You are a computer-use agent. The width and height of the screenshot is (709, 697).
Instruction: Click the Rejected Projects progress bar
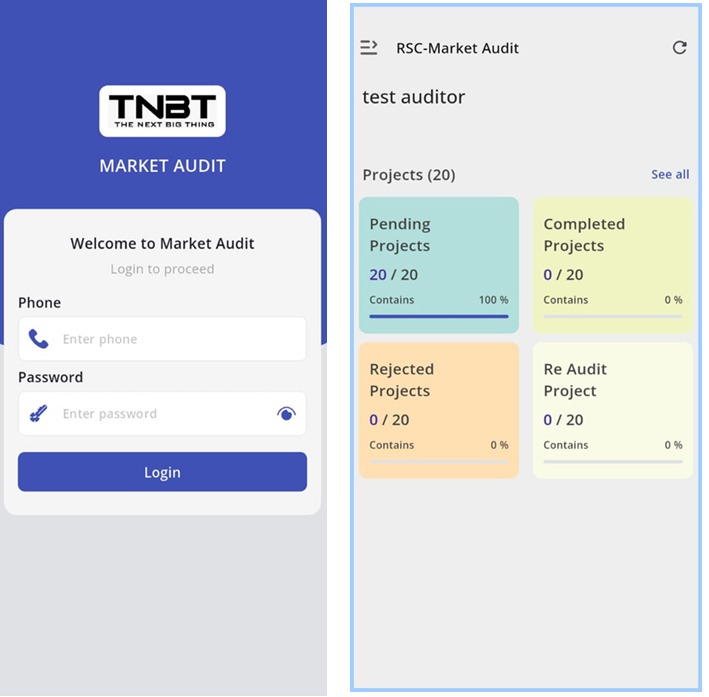pyautogui.click(x=439, y=461)
